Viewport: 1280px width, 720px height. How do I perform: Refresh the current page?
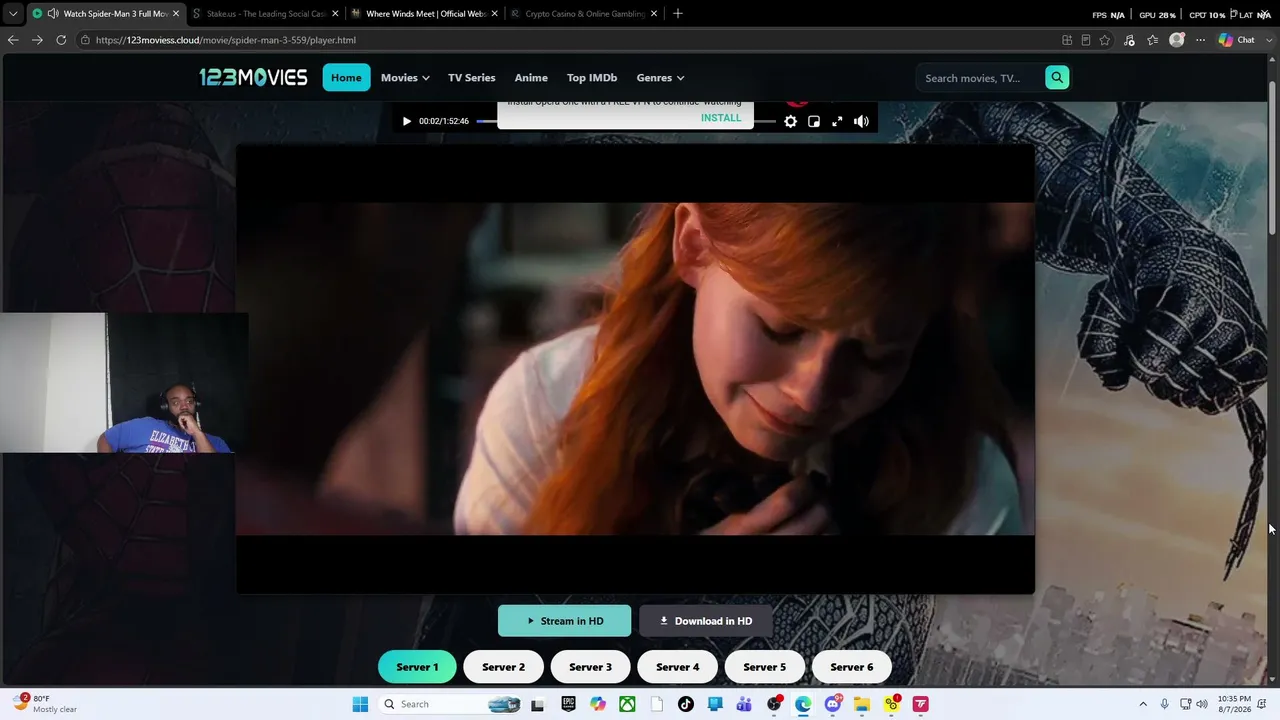point(61,40)
